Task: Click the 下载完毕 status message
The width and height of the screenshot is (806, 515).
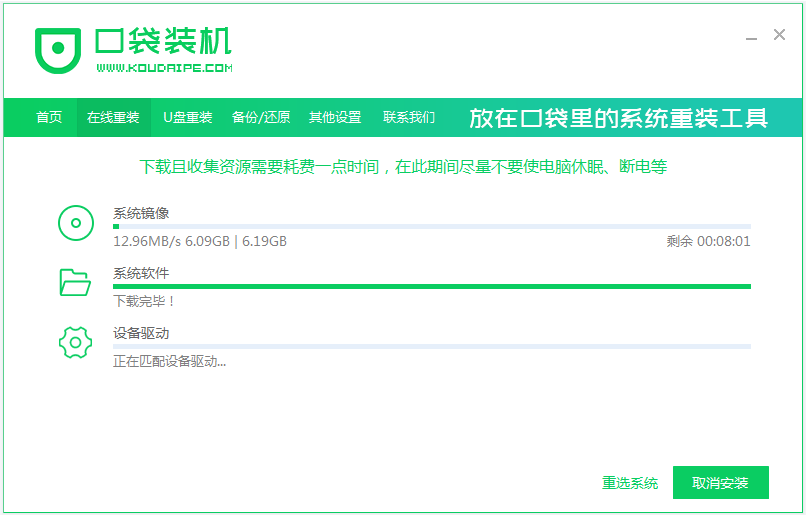Action: (144, 301)
